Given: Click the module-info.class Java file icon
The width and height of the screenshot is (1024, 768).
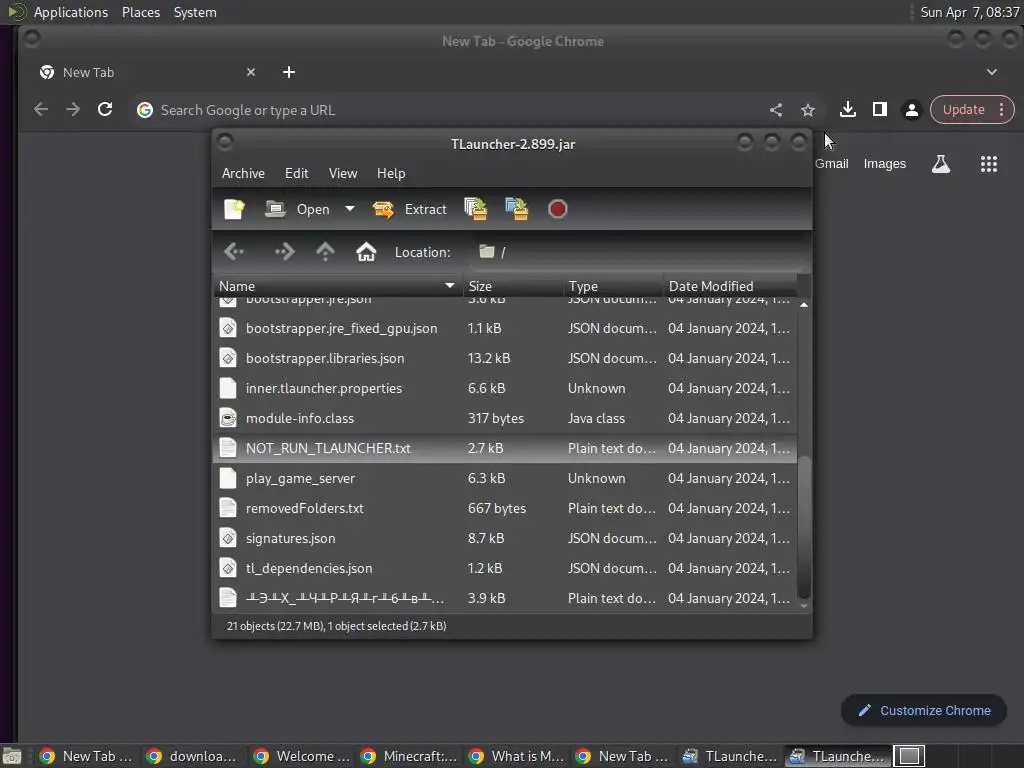Looking at the screenshot, I should click(228, 418).
